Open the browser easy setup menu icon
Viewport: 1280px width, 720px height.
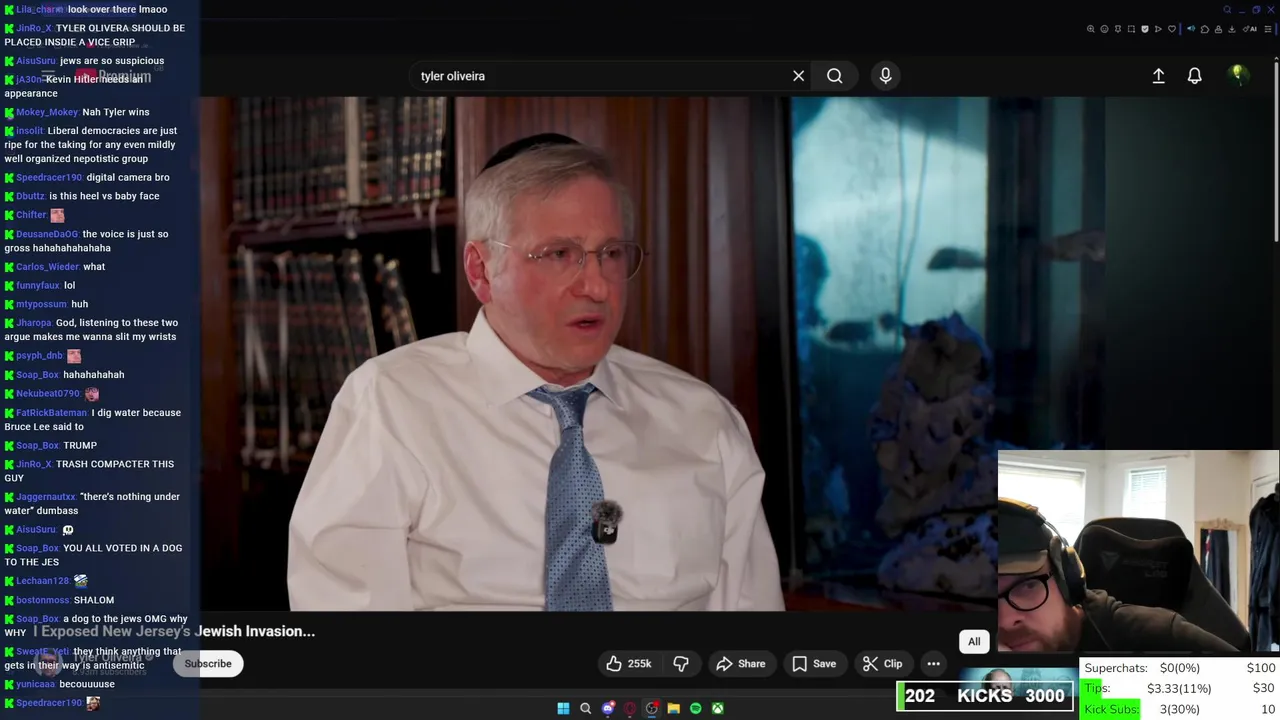tap(1268, 29)
